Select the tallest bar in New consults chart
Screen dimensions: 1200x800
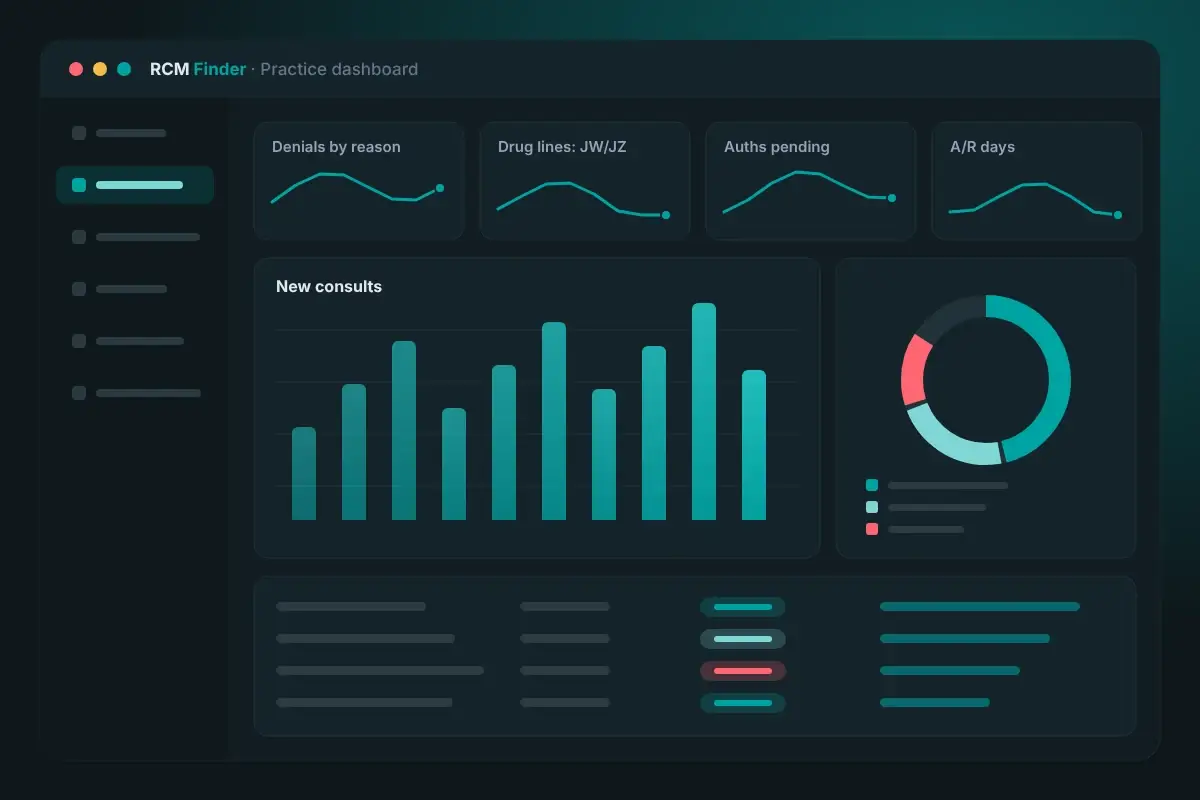pos(704,411)
